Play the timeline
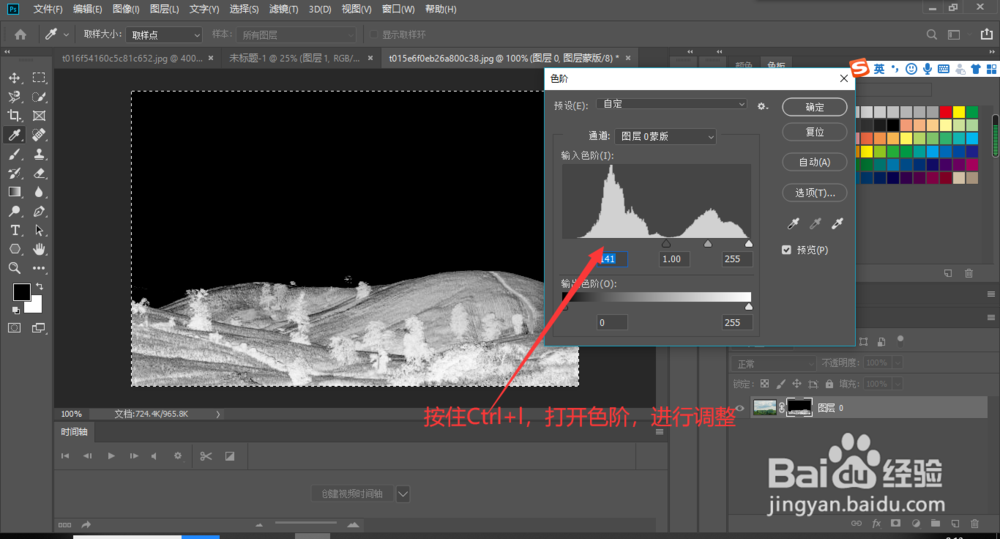Viewport: 1000px width, 539px height. 111,456
